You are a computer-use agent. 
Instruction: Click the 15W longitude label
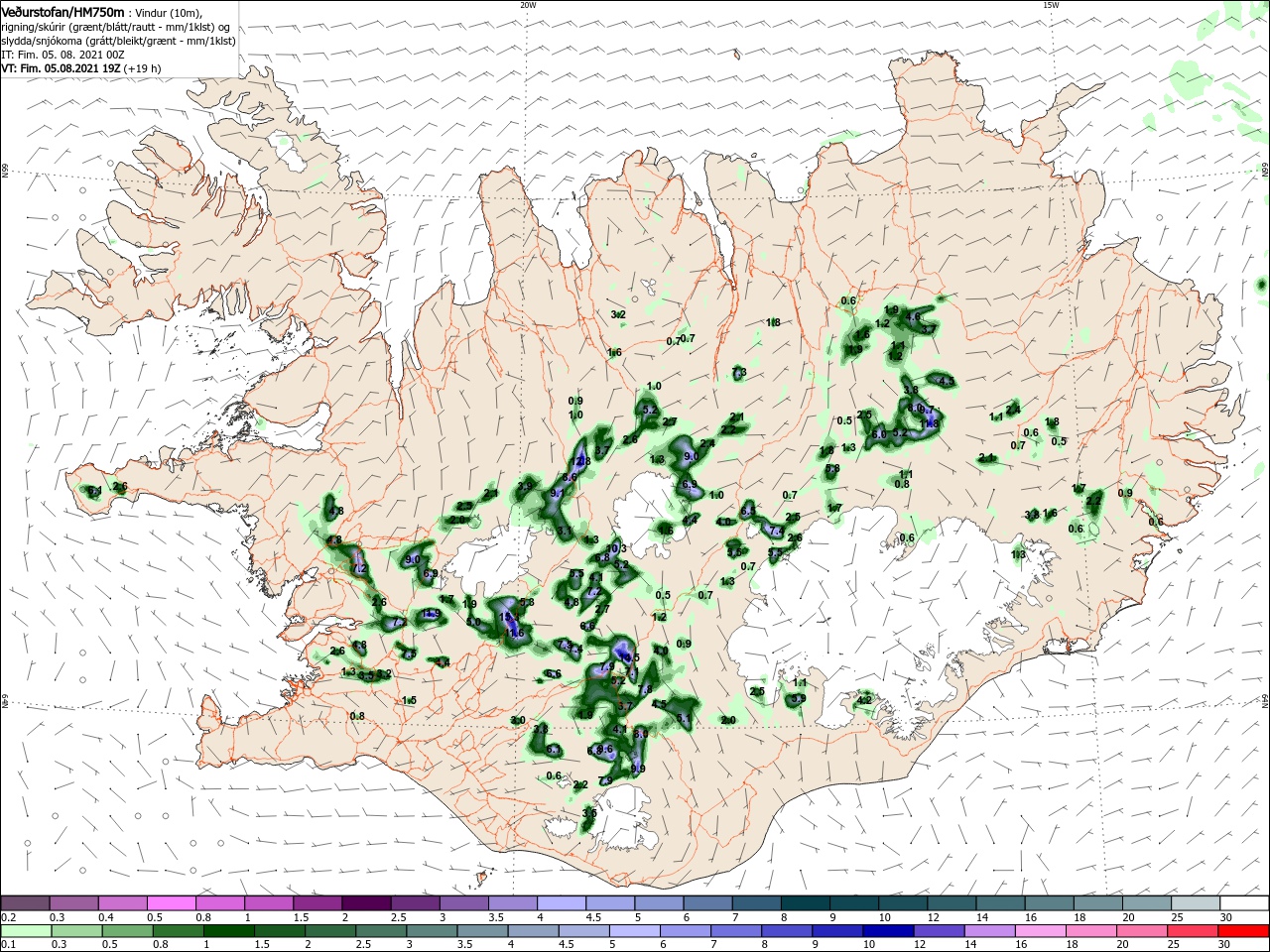(x=1051, y=5)
